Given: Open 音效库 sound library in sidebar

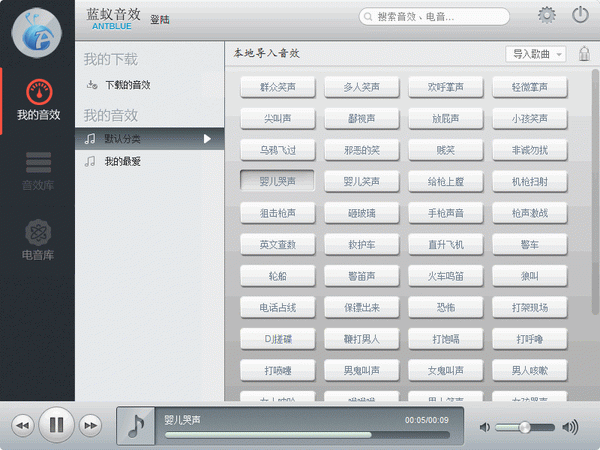Looking at the screenshot, I should (x=38, y=171).
